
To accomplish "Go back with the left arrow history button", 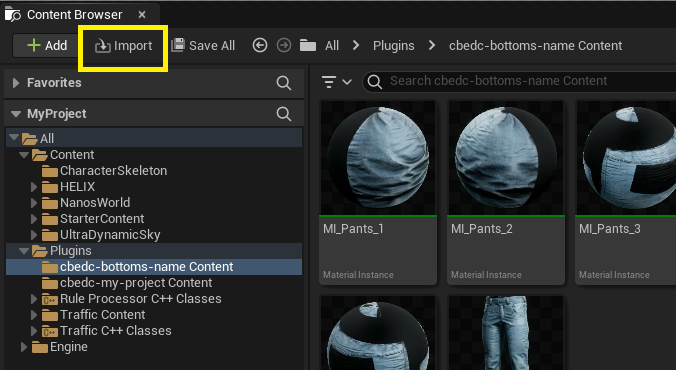I will click(x=260, y=45).
